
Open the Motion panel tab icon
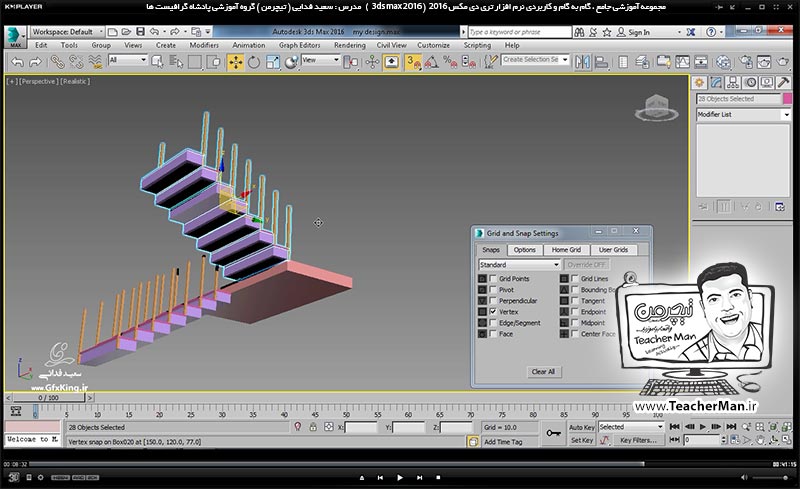click(750, 82)
